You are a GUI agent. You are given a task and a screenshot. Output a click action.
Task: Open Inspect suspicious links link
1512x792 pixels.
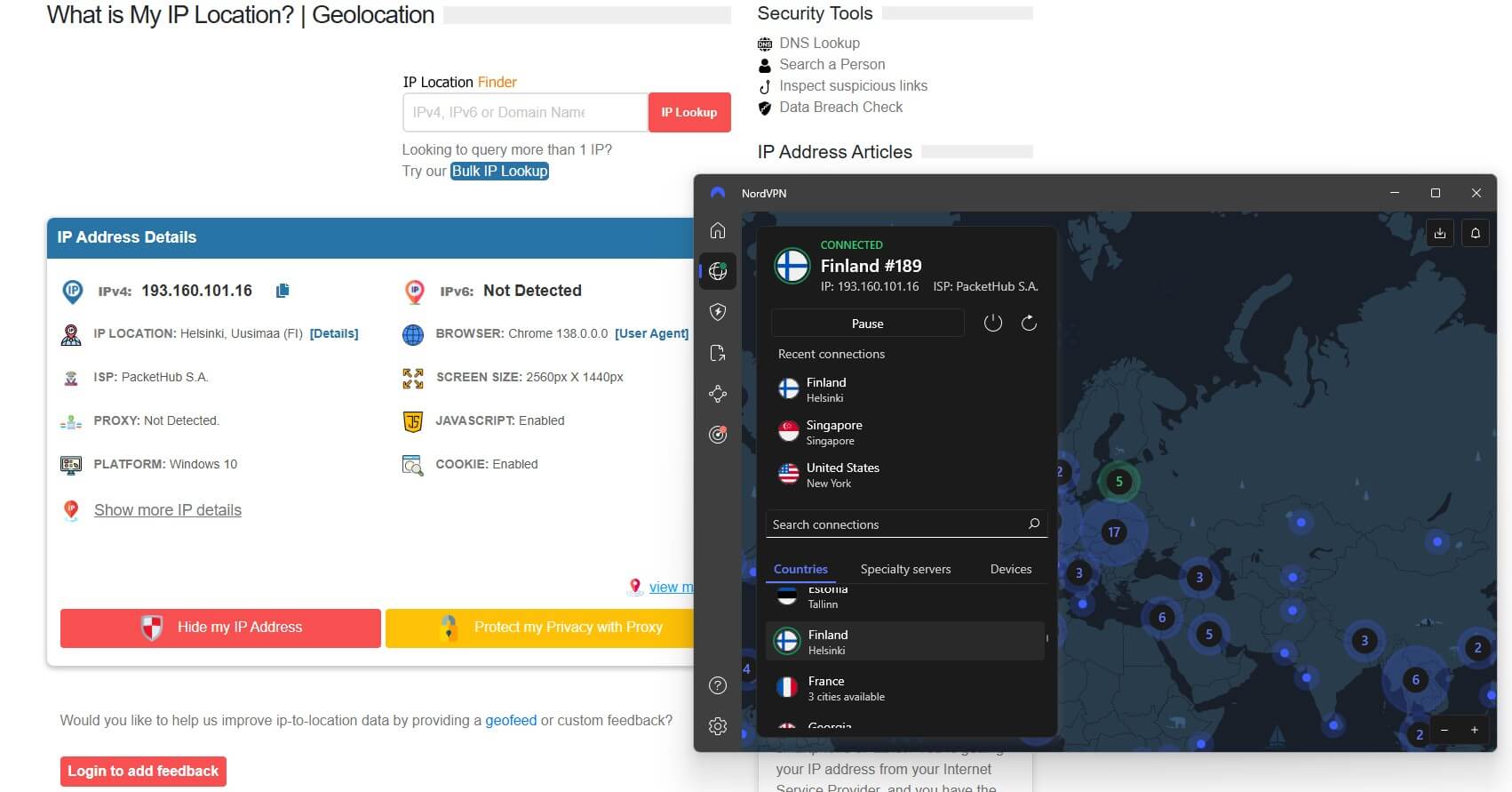tap(854, 85)
